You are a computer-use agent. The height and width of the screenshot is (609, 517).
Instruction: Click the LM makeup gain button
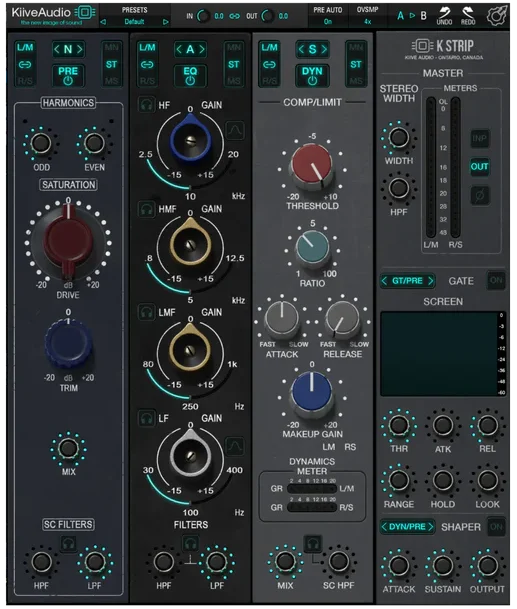pos(329,447)
